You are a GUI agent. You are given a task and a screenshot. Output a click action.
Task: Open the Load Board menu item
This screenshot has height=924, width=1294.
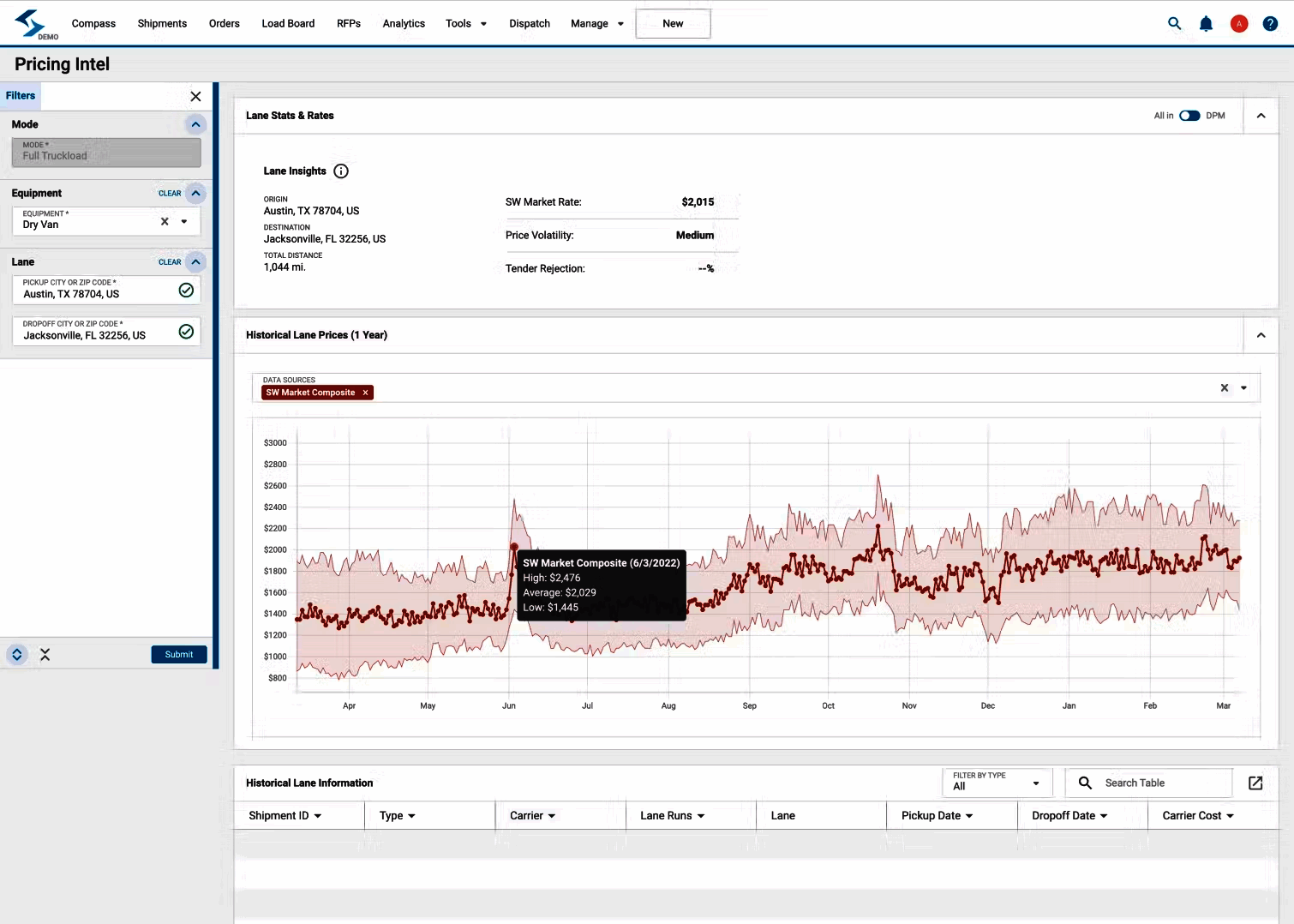click(288, 24)
